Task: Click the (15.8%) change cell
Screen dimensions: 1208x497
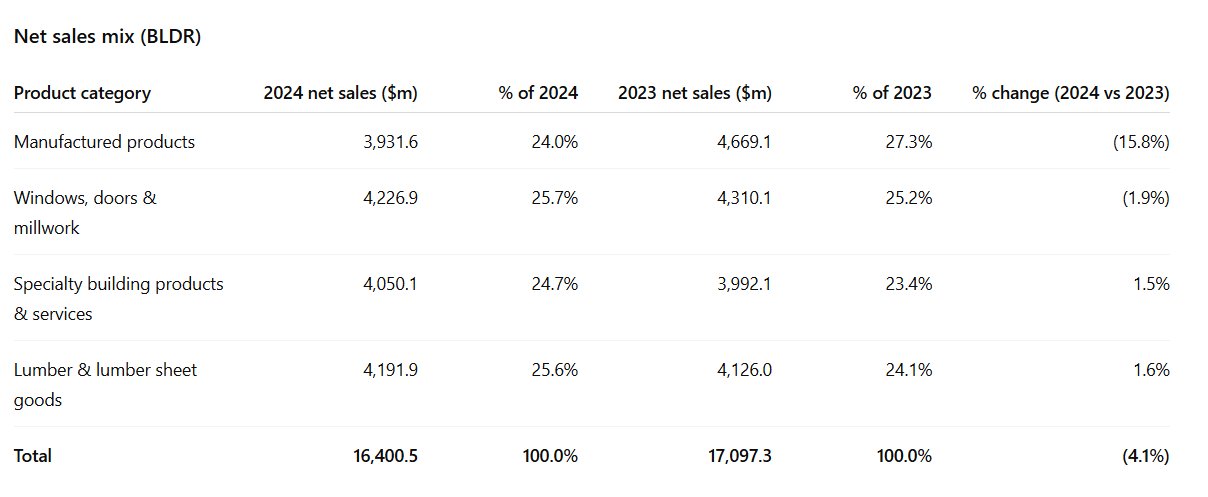Action: pyautogui.click(x=1141, y=142)
